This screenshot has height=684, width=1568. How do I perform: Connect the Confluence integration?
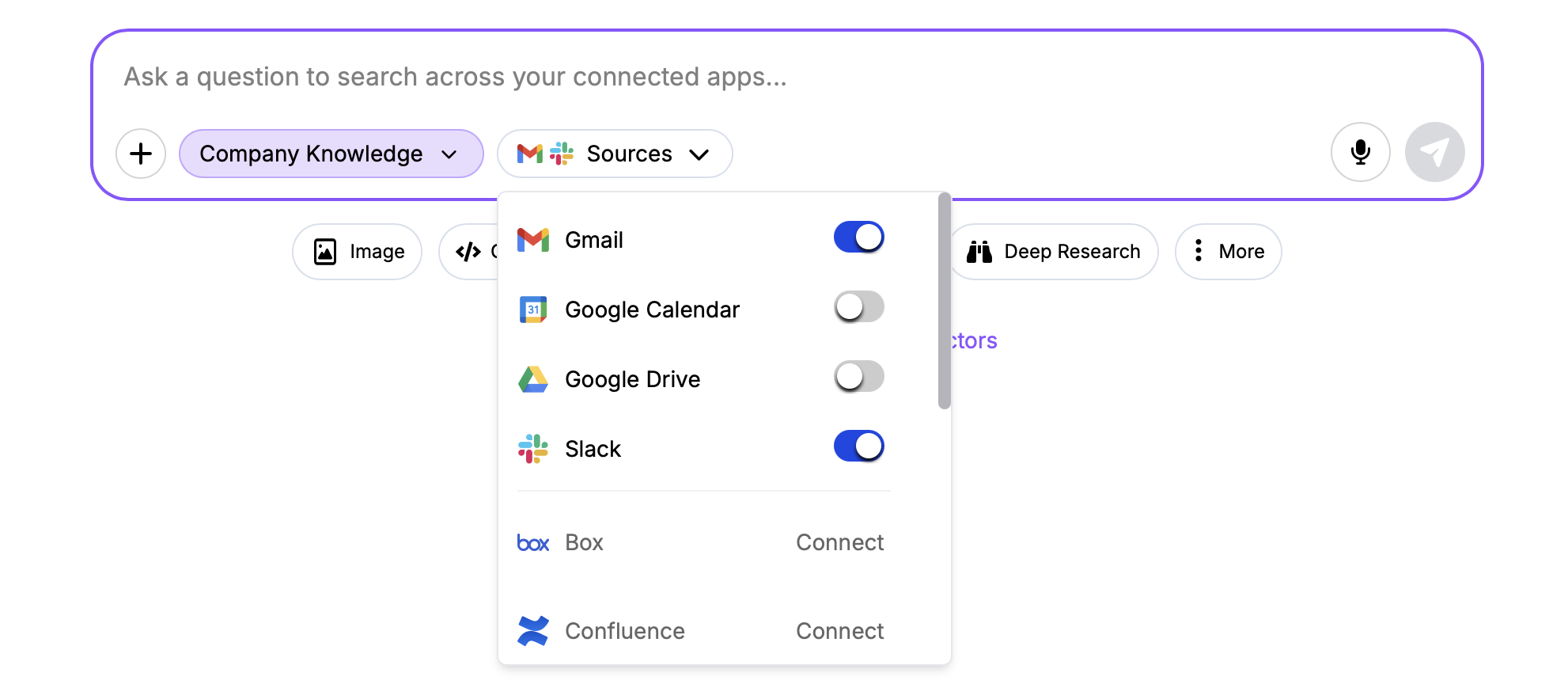[839, 631]
